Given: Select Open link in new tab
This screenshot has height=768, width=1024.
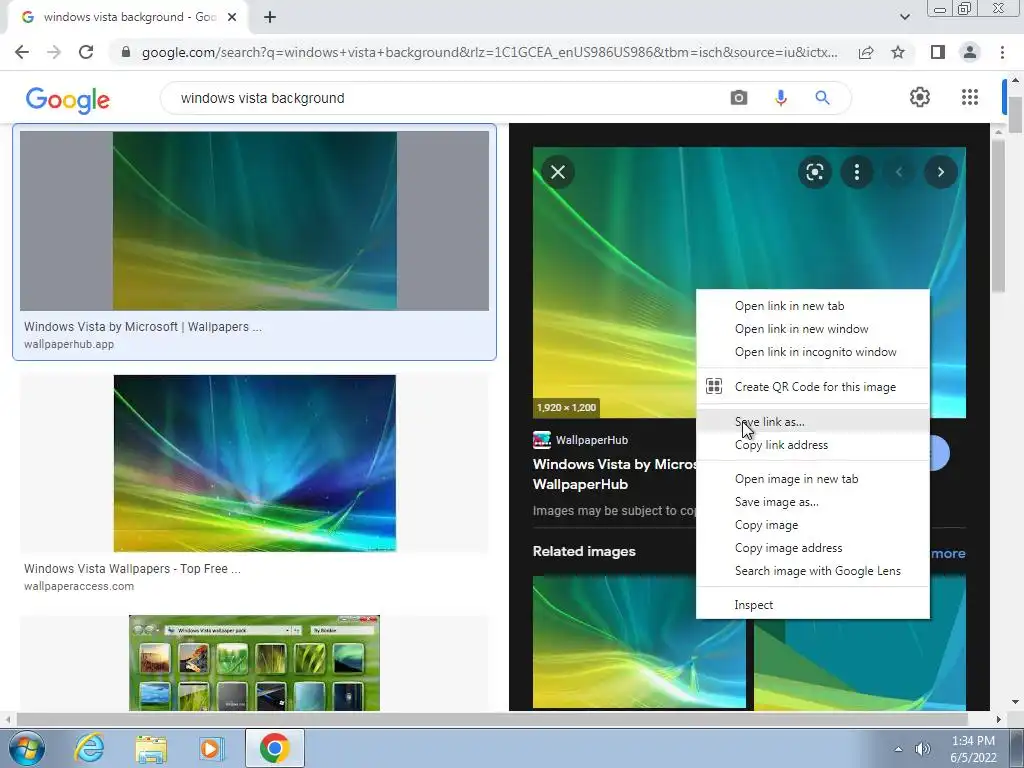Looking at the screenshot, I should click(x=812, y=306).
